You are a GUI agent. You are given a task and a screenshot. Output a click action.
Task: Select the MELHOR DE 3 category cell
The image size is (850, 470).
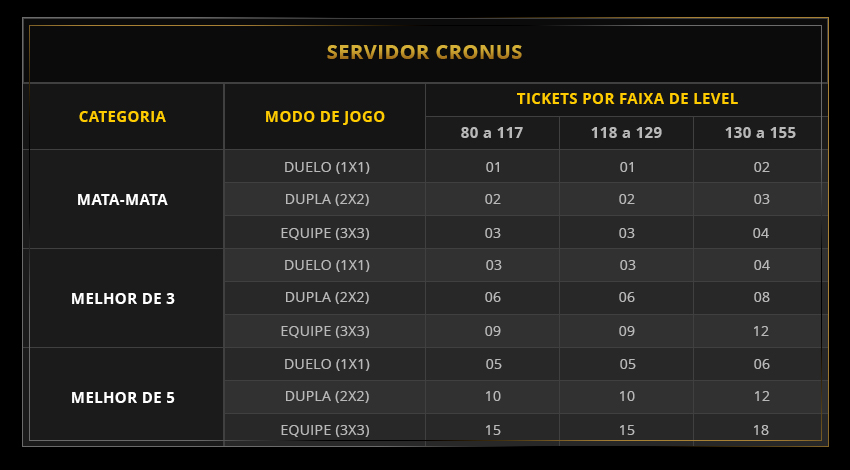[x=122, y=298]
